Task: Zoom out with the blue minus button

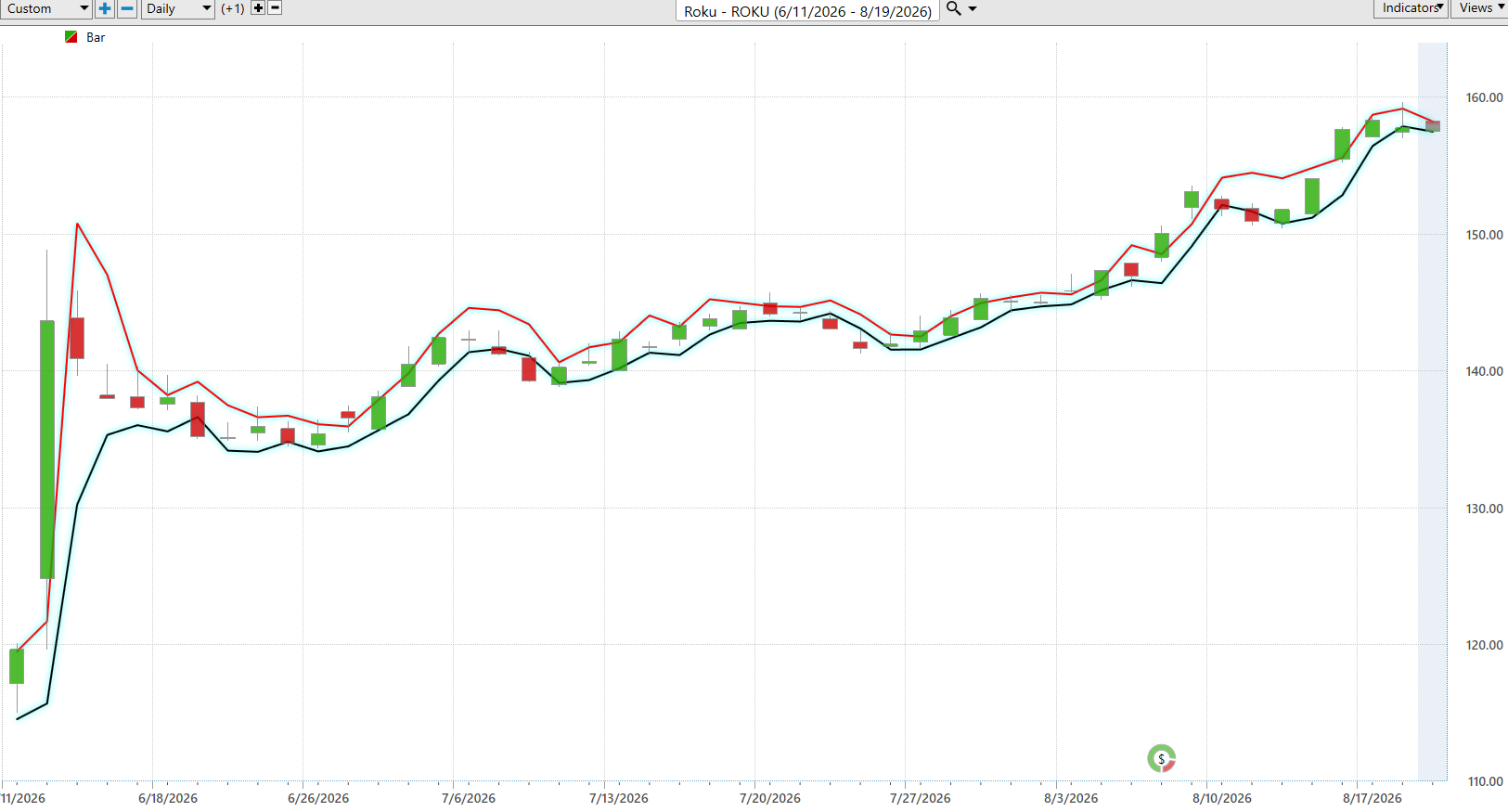Action: coord(127,8)
